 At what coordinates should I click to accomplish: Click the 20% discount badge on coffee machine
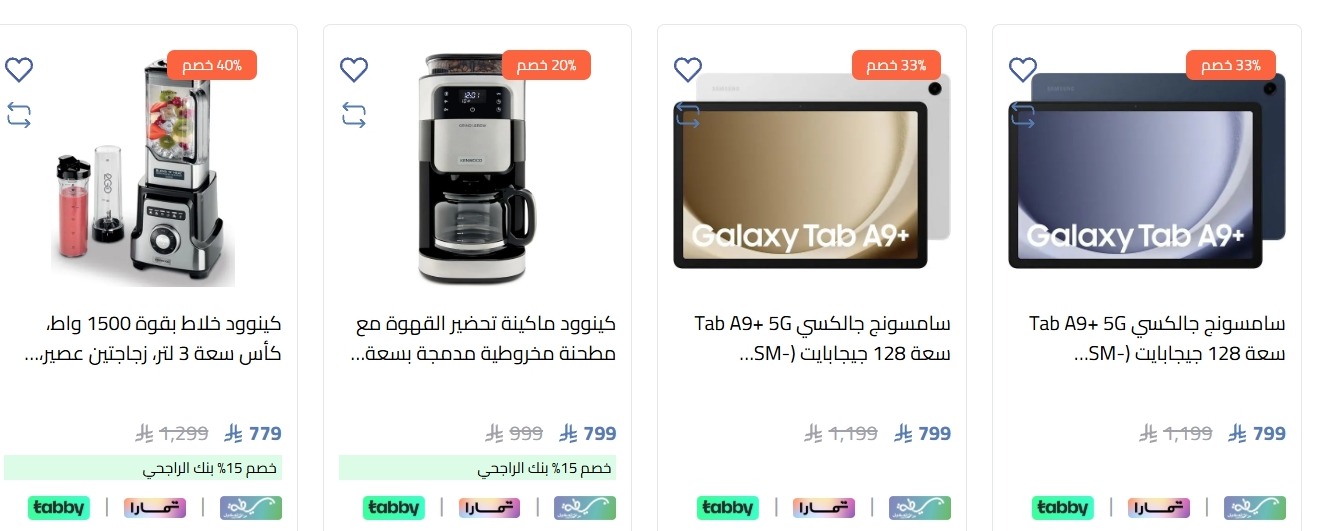pyautogui.click(x=546, y=65)
